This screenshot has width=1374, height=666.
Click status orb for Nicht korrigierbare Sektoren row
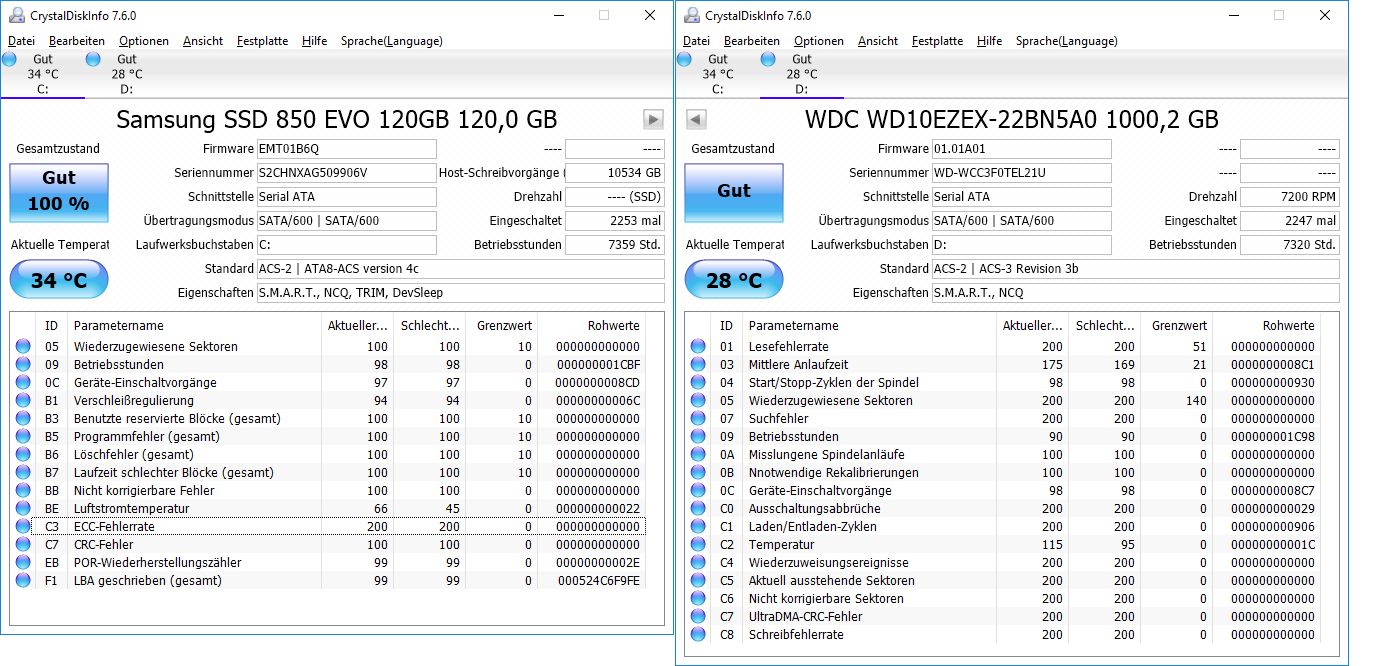(x=698, y=599)
